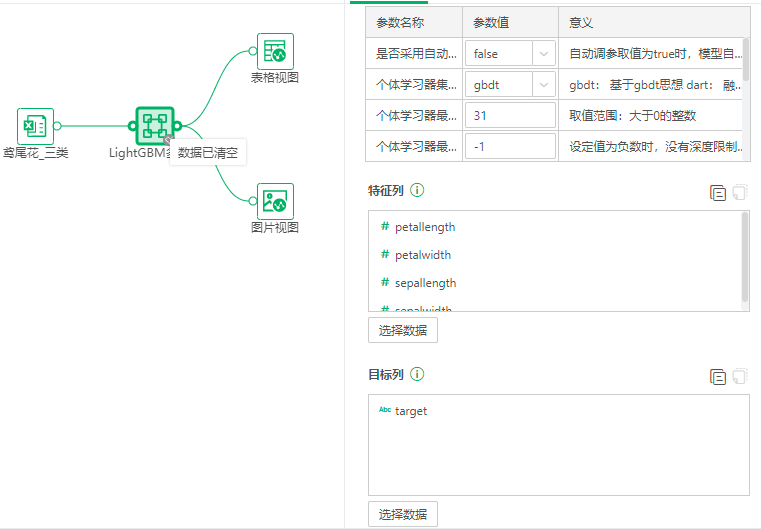Click the LightGBM algorithm node icon

tap(154, 126)
